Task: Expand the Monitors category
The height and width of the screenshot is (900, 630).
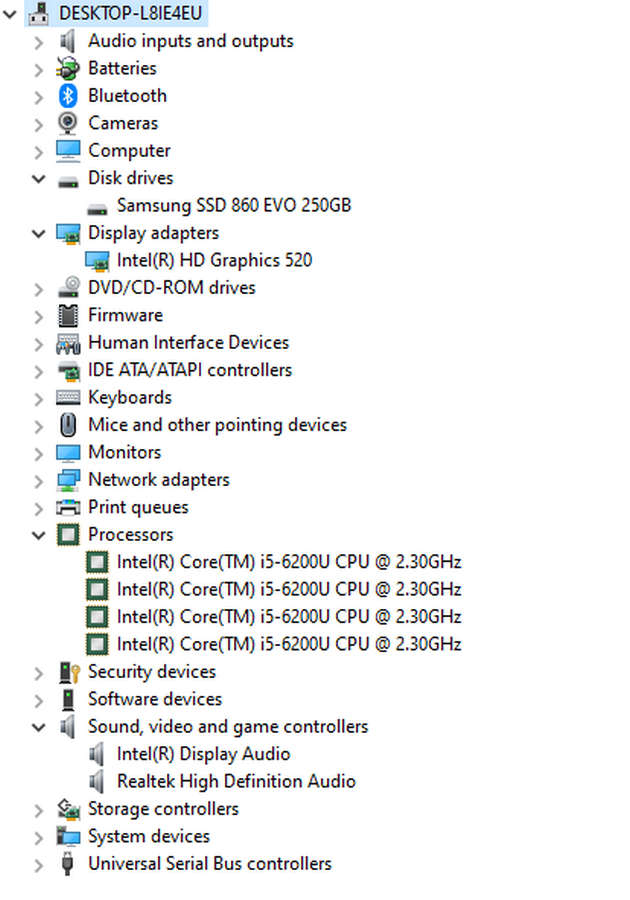Action: click(39, 452)
